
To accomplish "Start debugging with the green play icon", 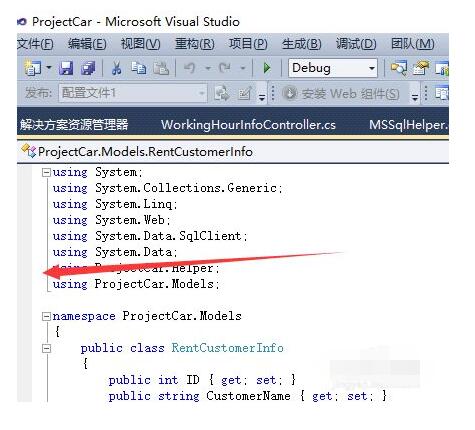I will point(267,68).
